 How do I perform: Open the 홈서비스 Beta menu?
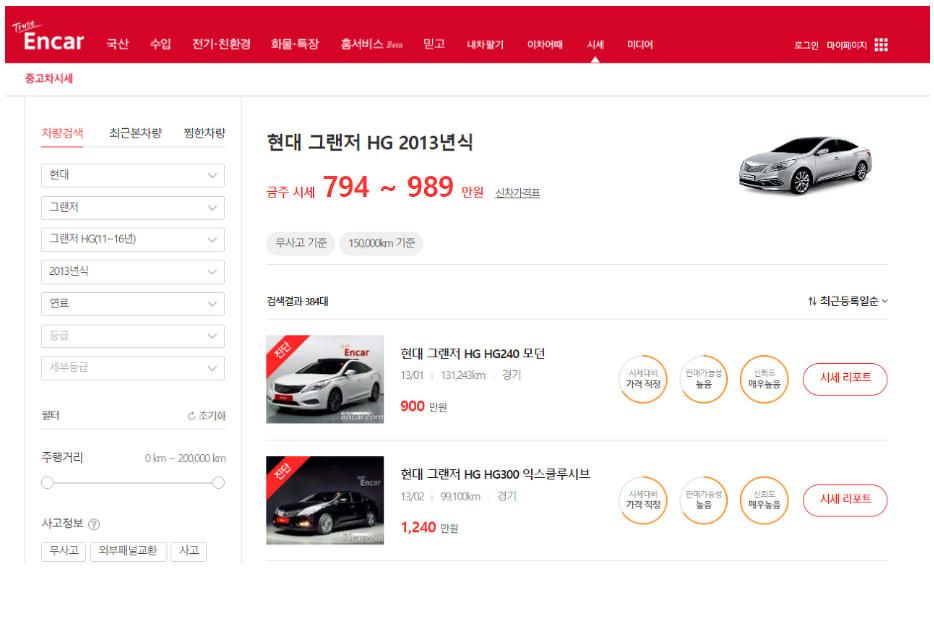372,44
